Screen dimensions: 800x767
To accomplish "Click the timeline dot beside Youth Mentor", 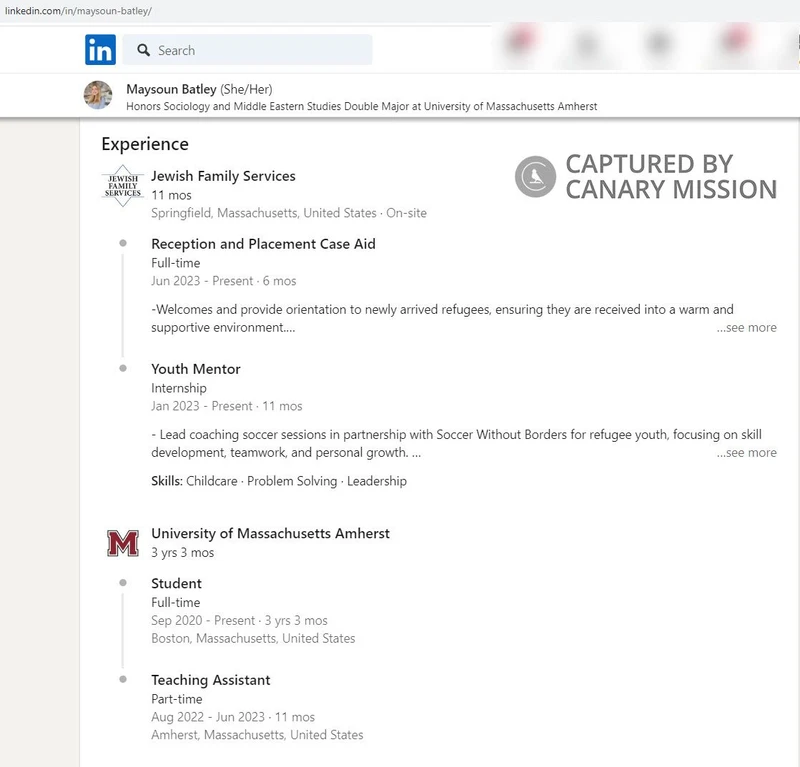I will (123, 367).
